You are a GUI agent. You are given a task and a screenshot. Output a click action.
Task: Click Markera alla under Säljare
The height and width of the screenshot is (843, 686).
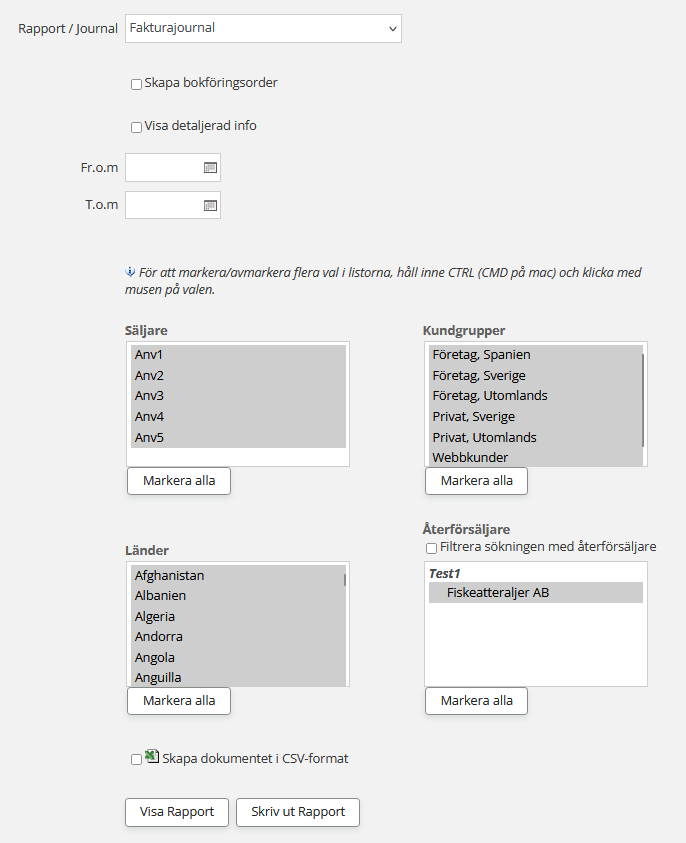[x=179, y=481]
